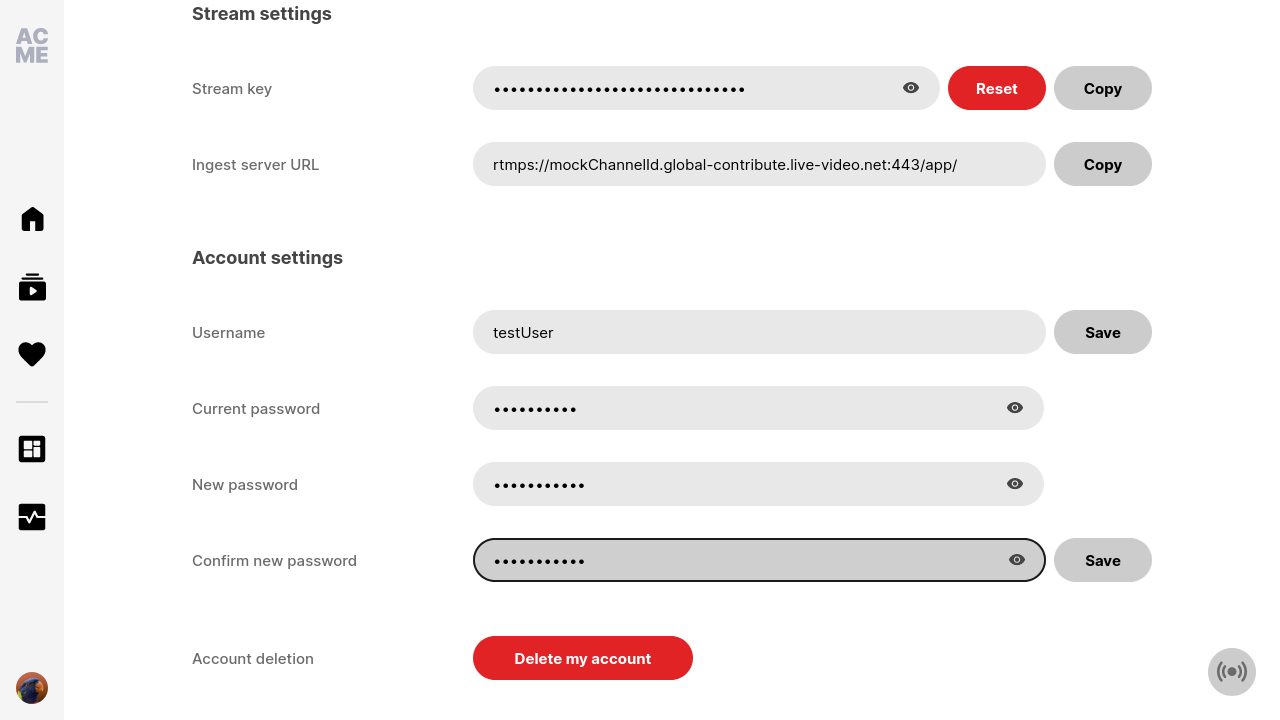
Task: Open the dashboard layout icon in sidebar
Action: [x=32, y=449]
